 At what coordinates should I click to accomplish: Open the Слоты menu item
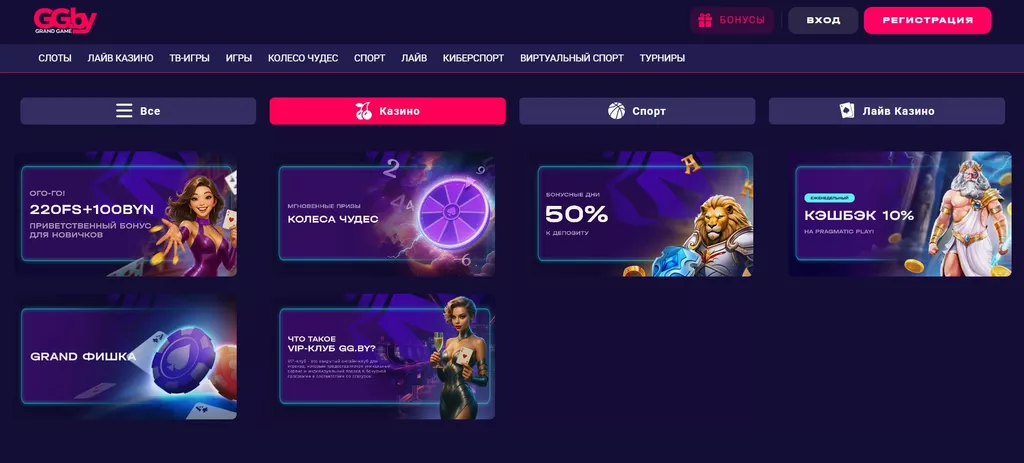coord(55,58)
